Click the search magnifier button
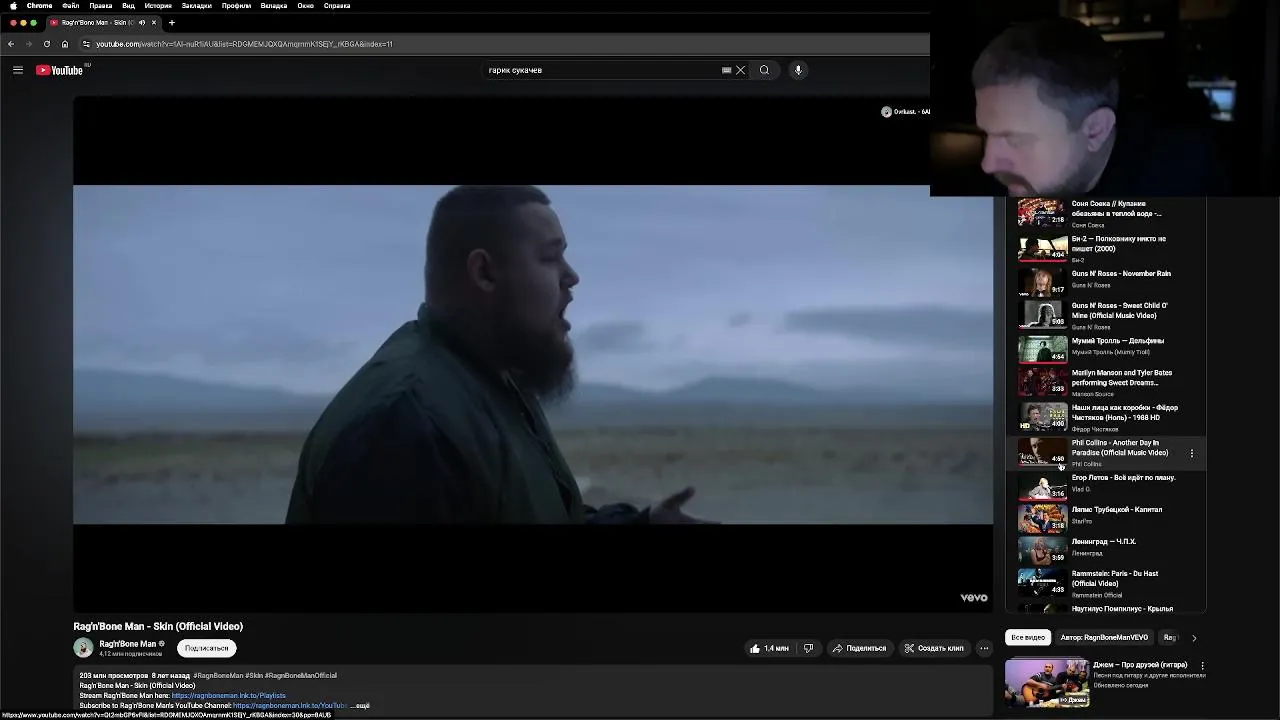This screenshot has height=720, width=1280. coord(764,70)
